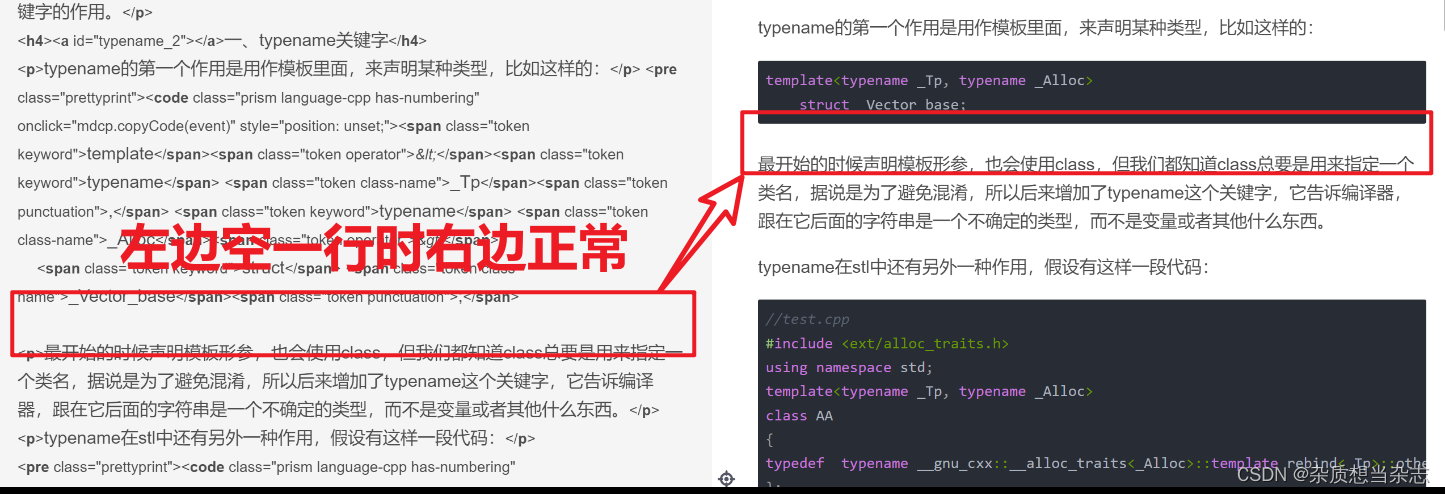
Task: Click the preview paragraph starting typename的第一个作用
Action: (x=1034, y=28)
